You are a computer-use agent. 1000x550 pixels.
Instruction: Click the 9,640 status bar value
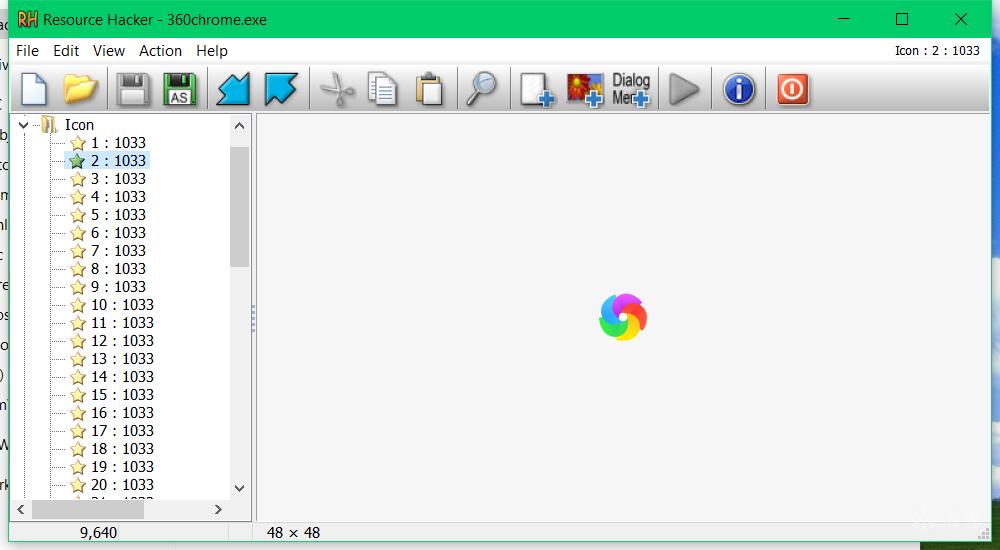(x=98, y=532)
